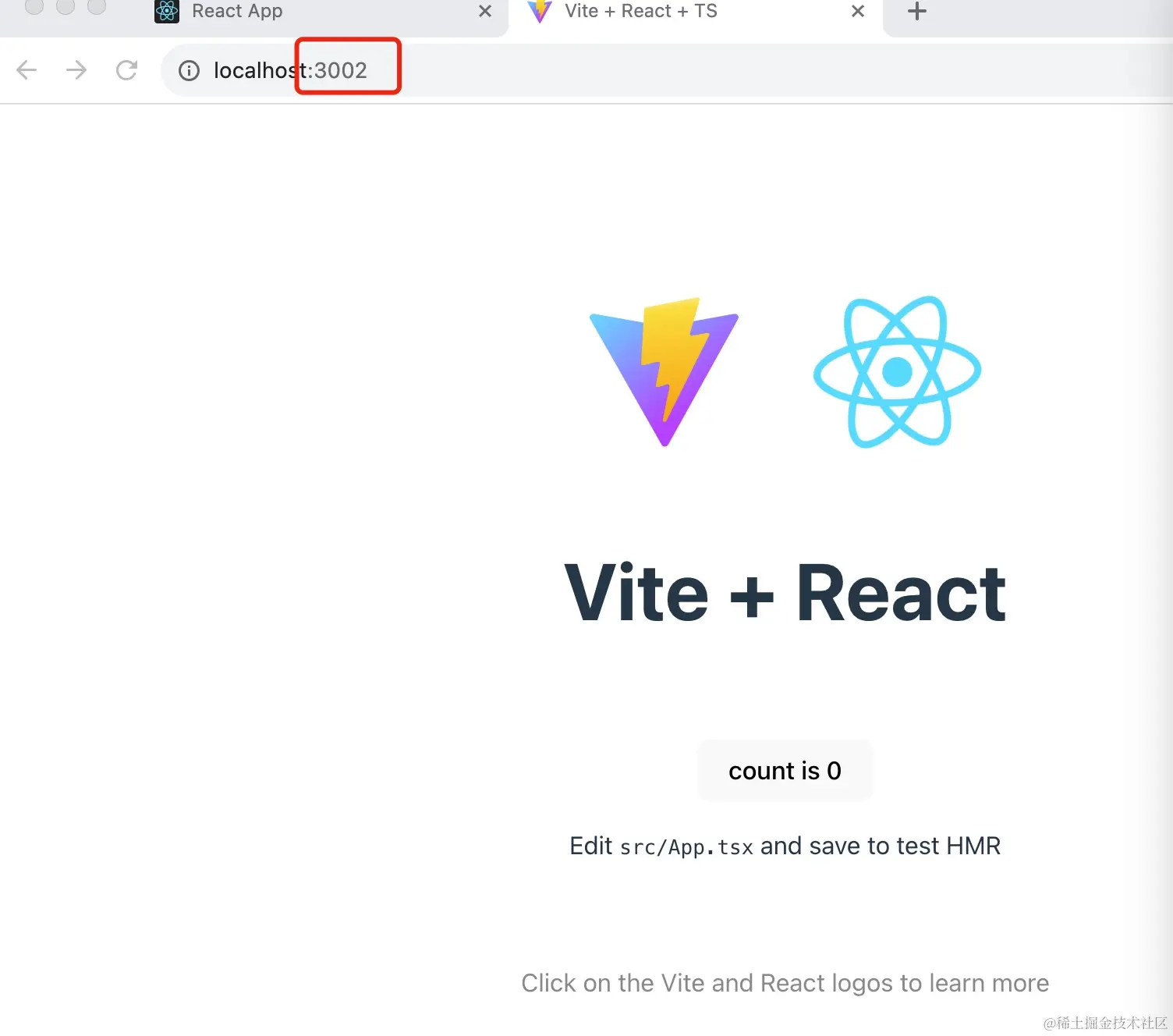Click the count is 0 button

point(785,771)
